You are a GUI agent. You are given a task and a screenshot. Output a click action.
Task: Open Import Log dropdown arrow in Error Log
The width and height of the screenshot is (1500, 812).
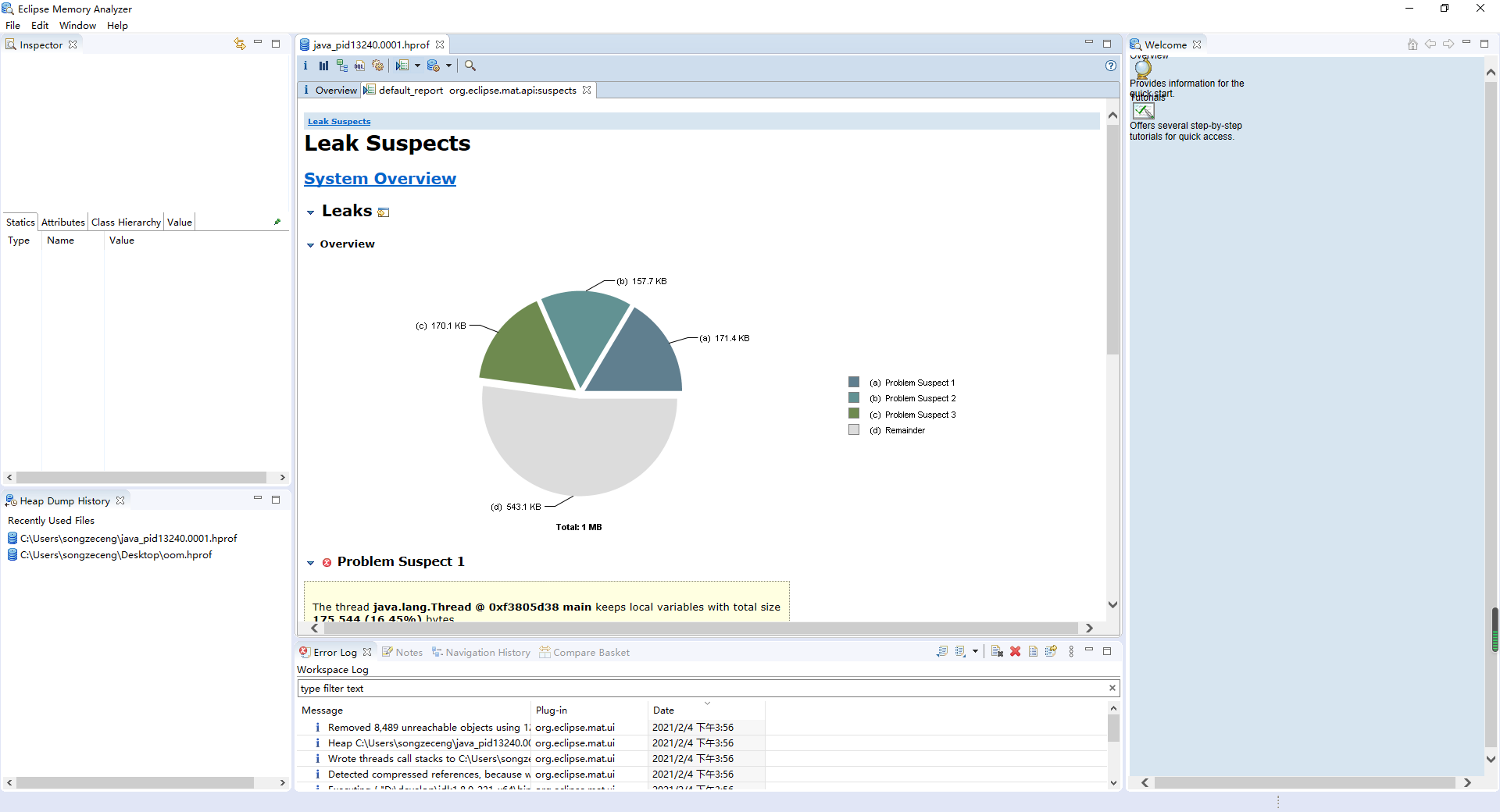[975, 651]
